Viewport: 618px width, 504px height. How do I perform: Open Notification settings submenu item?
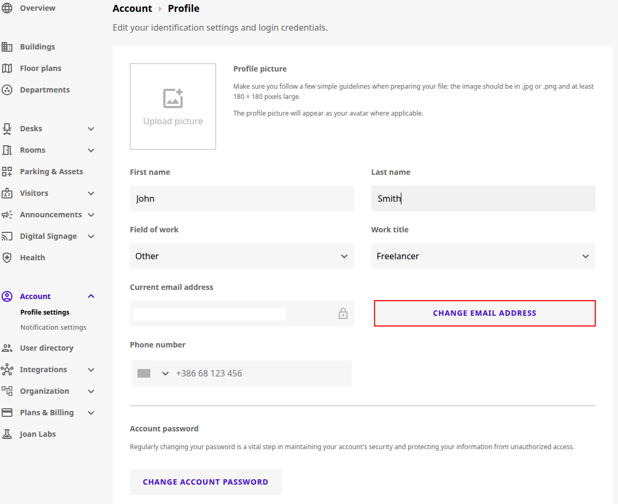(x=53, y=327)
